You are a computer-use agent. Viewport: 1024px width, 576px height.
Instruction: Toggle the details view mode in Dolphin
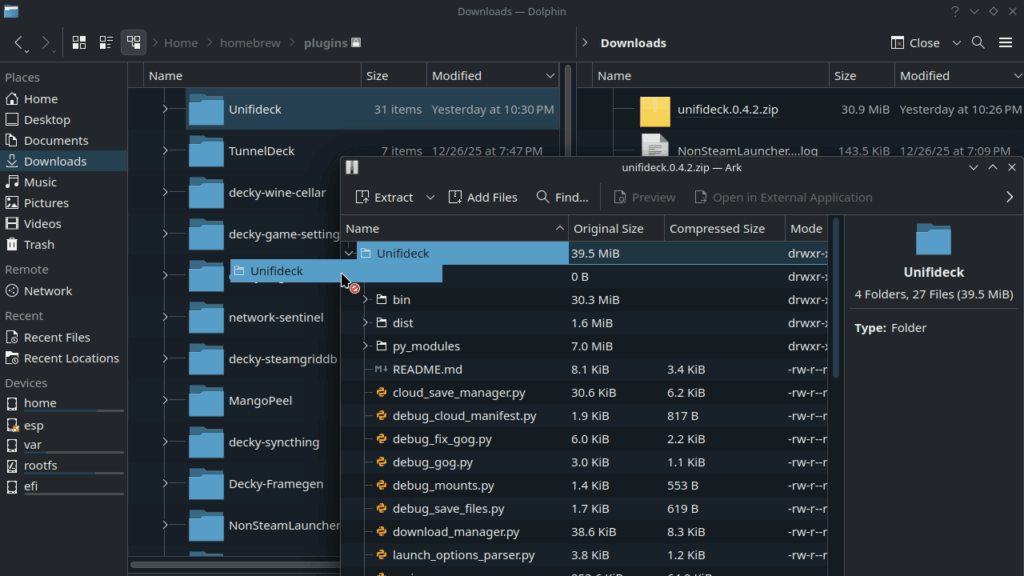point(106,42)
